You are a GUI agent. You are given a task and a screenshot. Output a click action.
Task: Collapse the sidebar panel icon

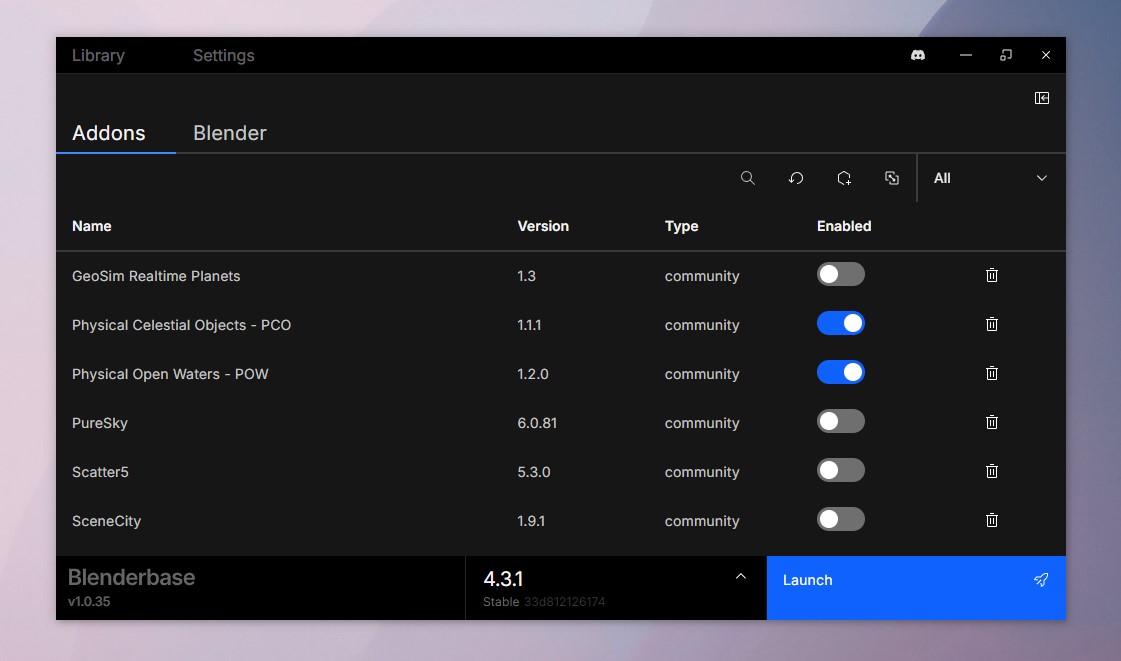(1042, 98)
